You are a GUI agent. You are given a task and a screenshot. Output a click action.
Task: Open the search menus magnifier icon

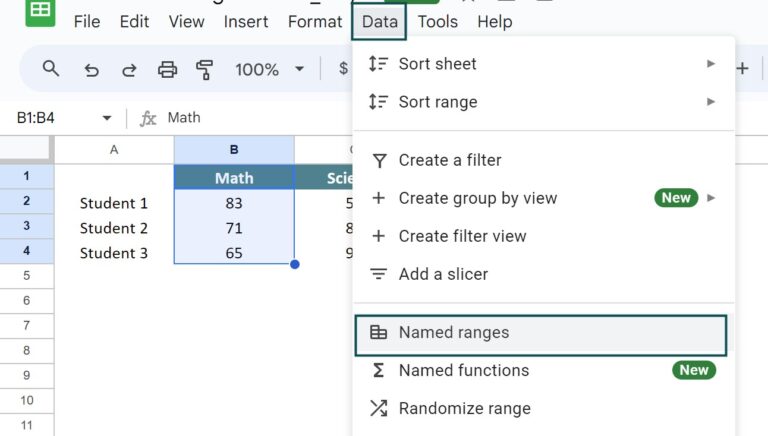coord(50,69)
